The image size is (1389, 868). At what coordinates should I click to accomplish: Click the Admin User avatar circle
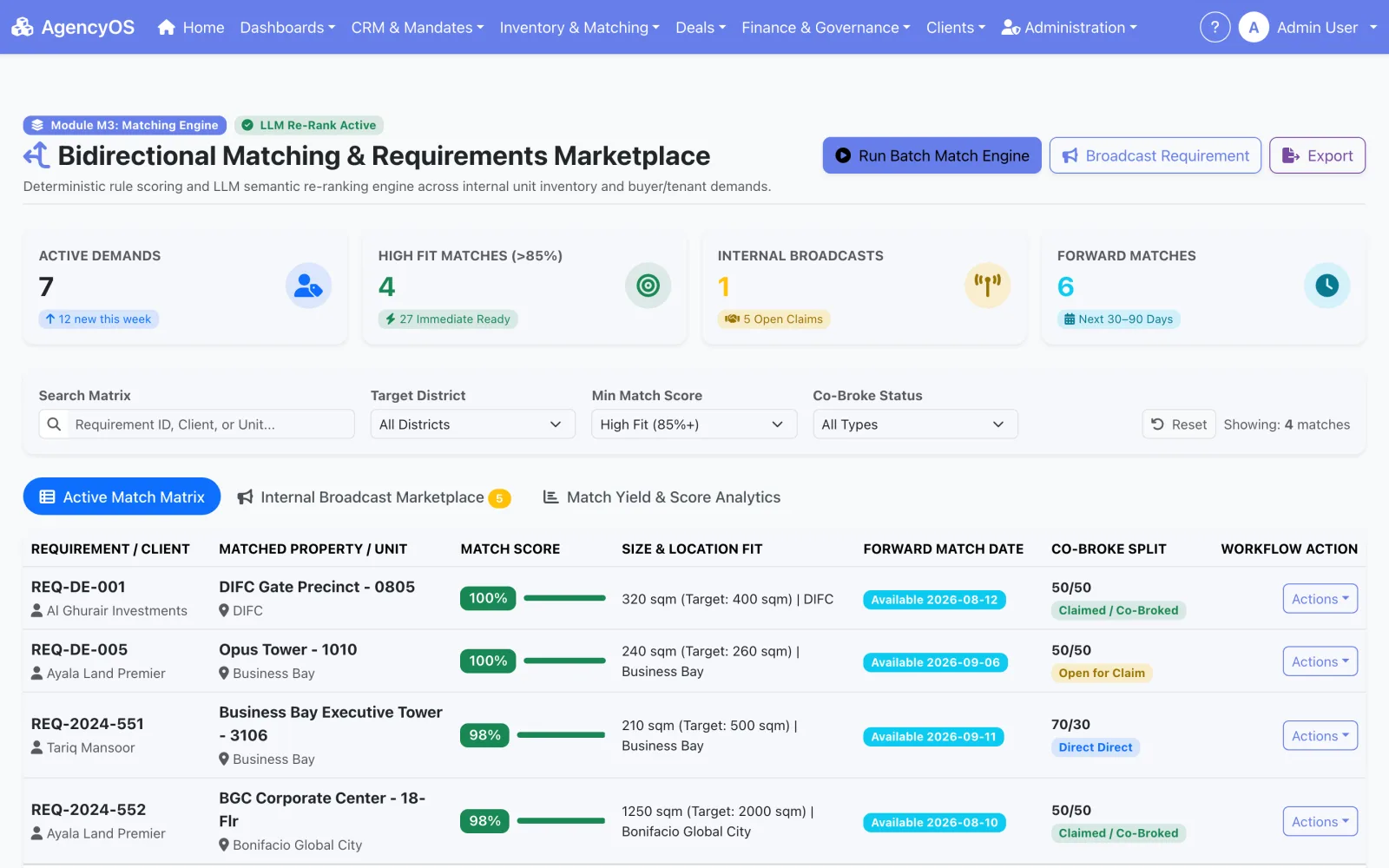pos(1254,27)
